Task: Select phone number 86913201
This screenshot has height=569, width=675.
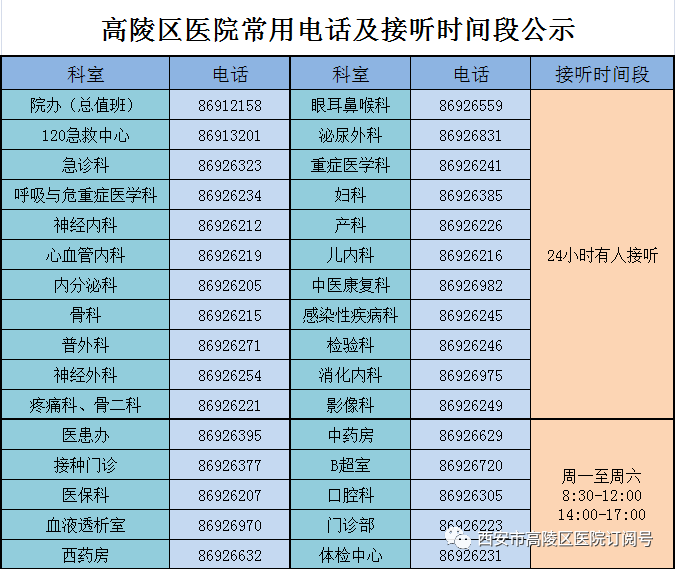Action: [x=229, y=136]
